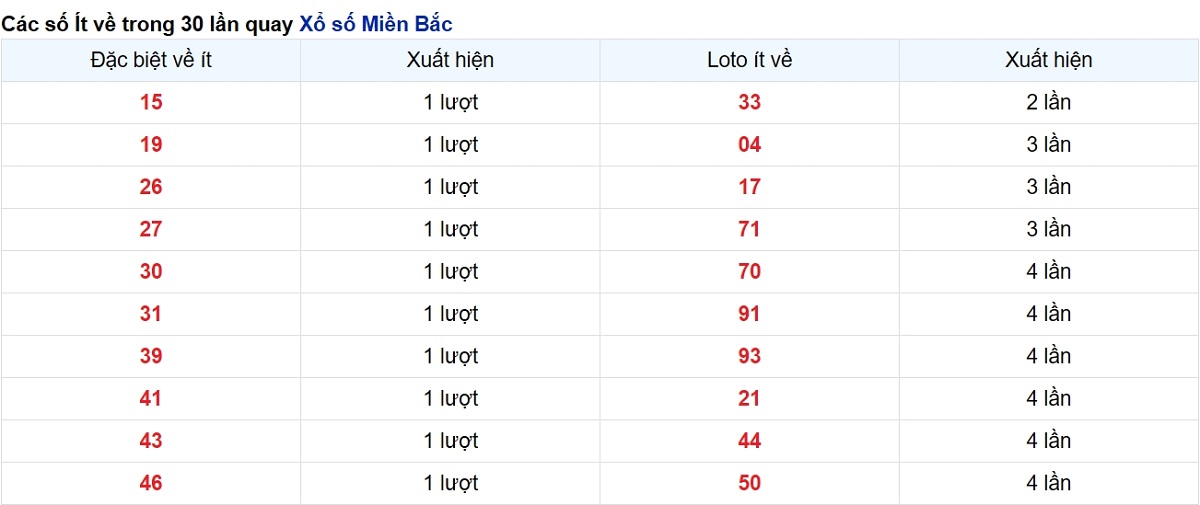The width and height of the screenshot is (1200, 505).
Task: Select special number 41
Action: point(151,398)
